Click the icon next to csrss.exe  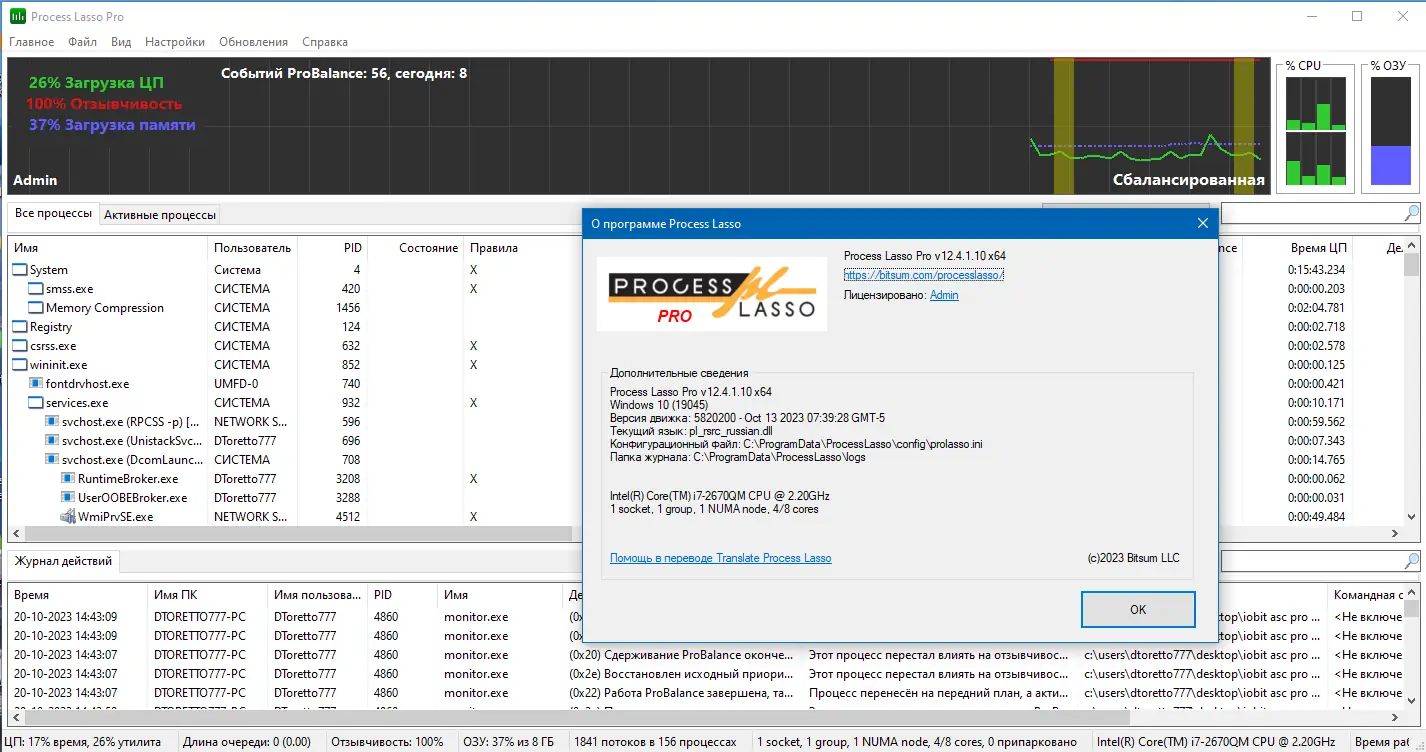(x=20, y=346)
